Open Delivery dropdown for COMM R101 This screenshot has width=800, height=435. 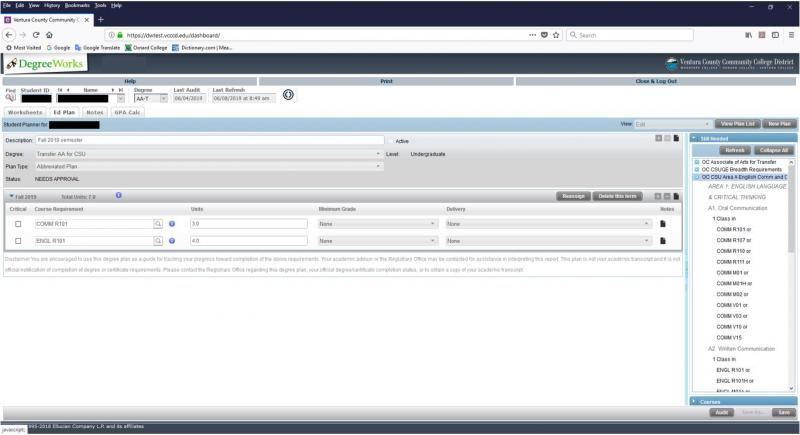coord(548,224)
